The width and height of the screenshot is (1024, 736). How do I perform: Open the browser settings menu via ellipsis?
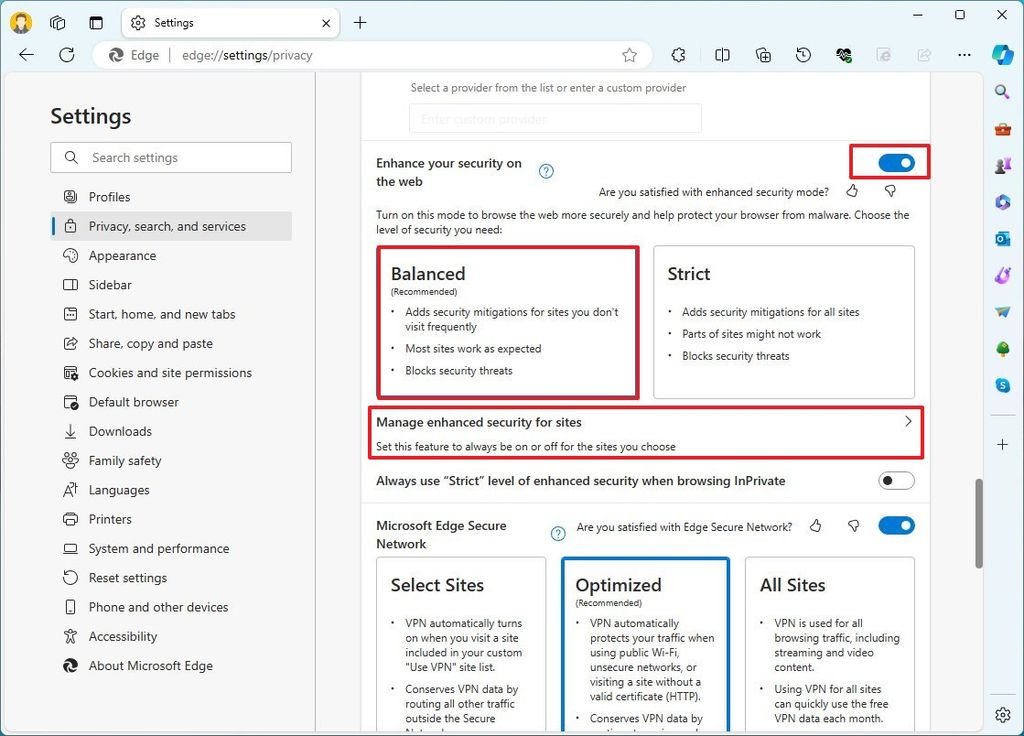click(963, 55)
